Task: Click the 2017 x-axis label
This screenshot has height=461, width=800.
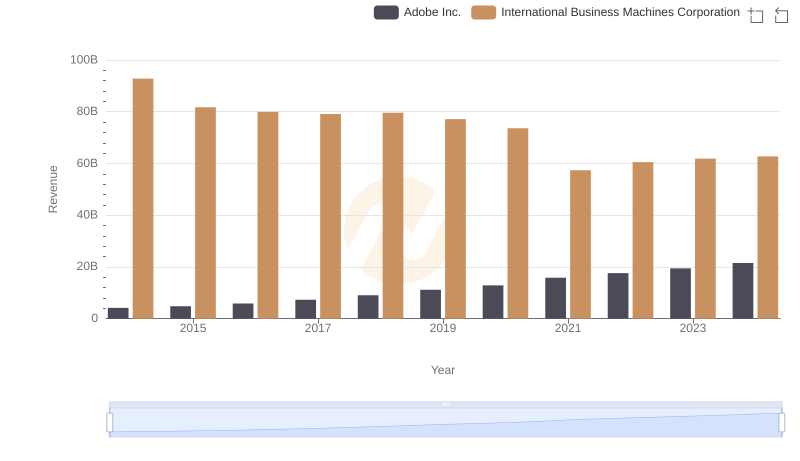Action: (318, 328)
